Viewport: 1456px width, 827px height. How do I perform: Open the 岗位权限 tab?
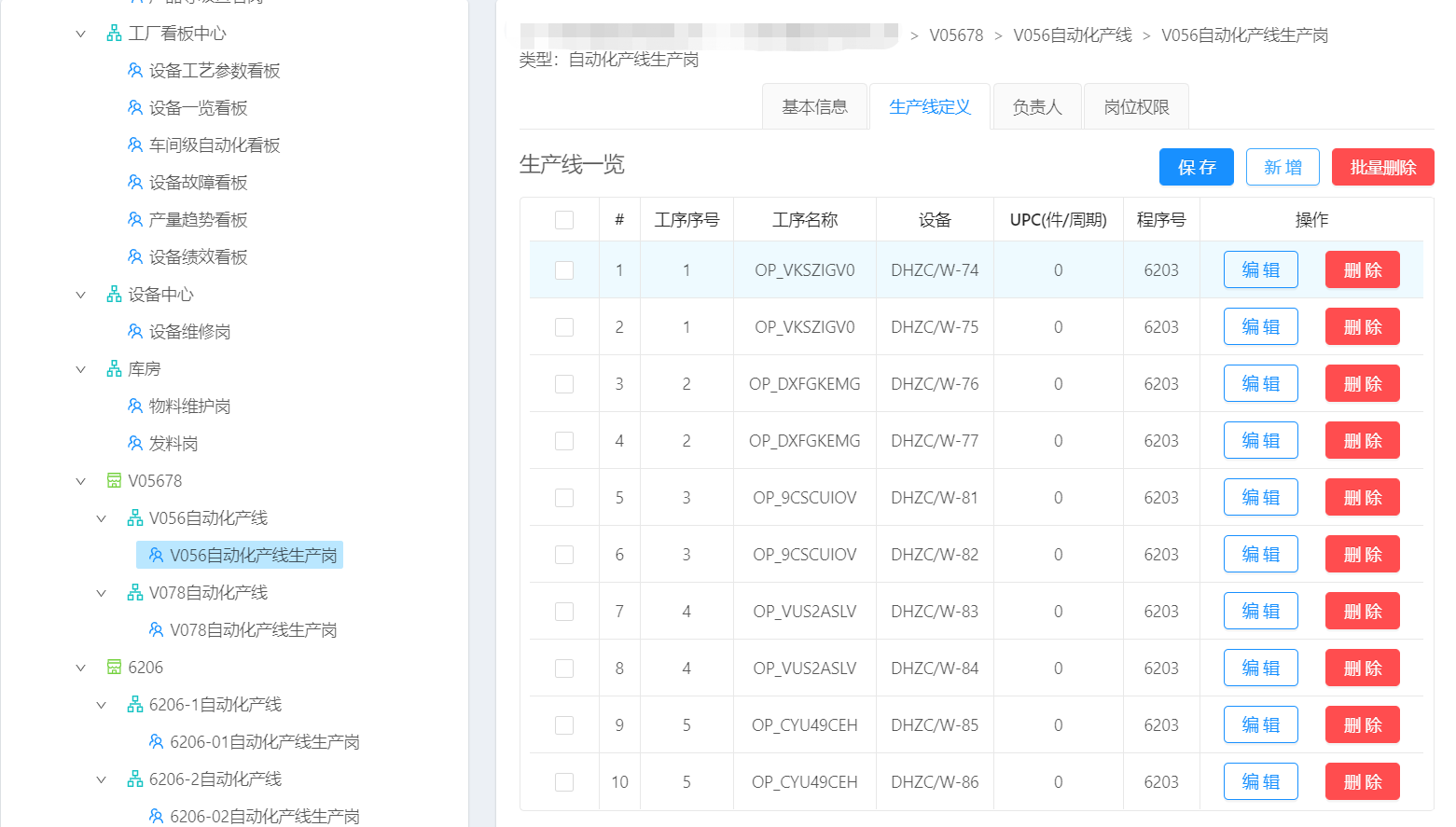[1136, 106]
